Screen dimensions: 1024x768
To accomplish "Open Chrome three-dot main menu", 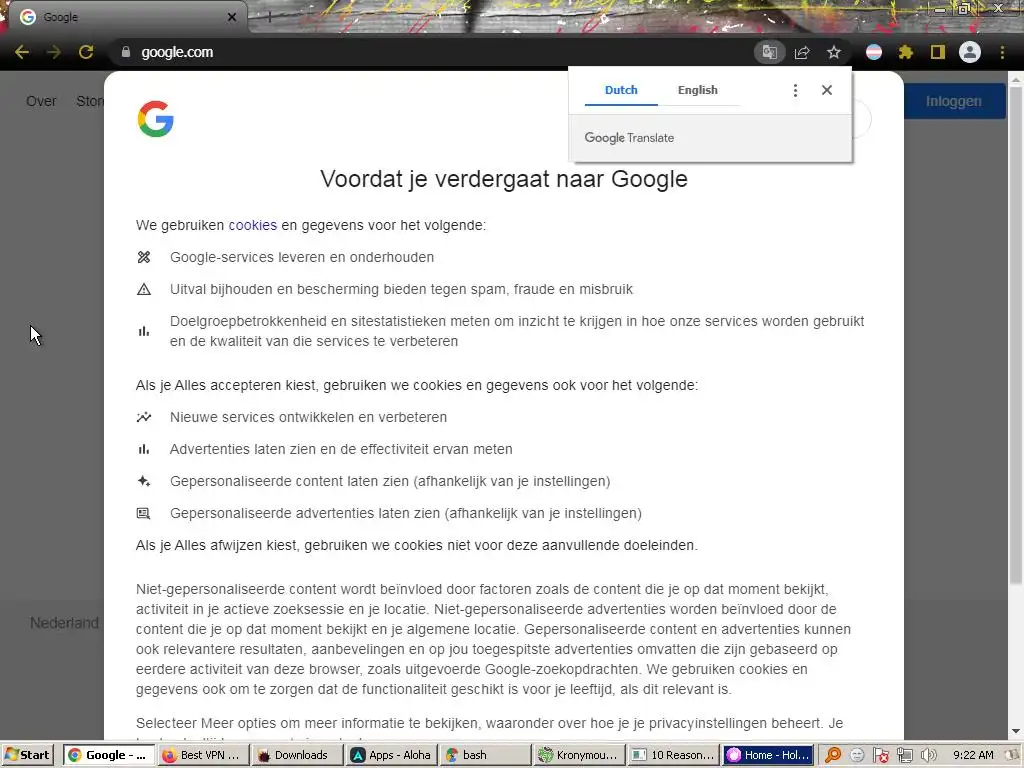I will point(1002,52).
